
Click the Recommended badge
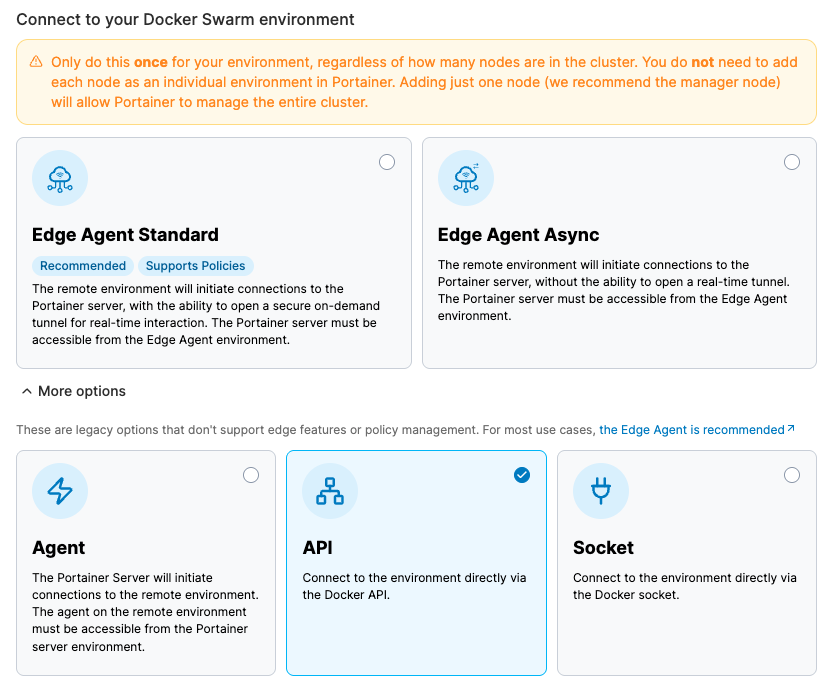83,266
